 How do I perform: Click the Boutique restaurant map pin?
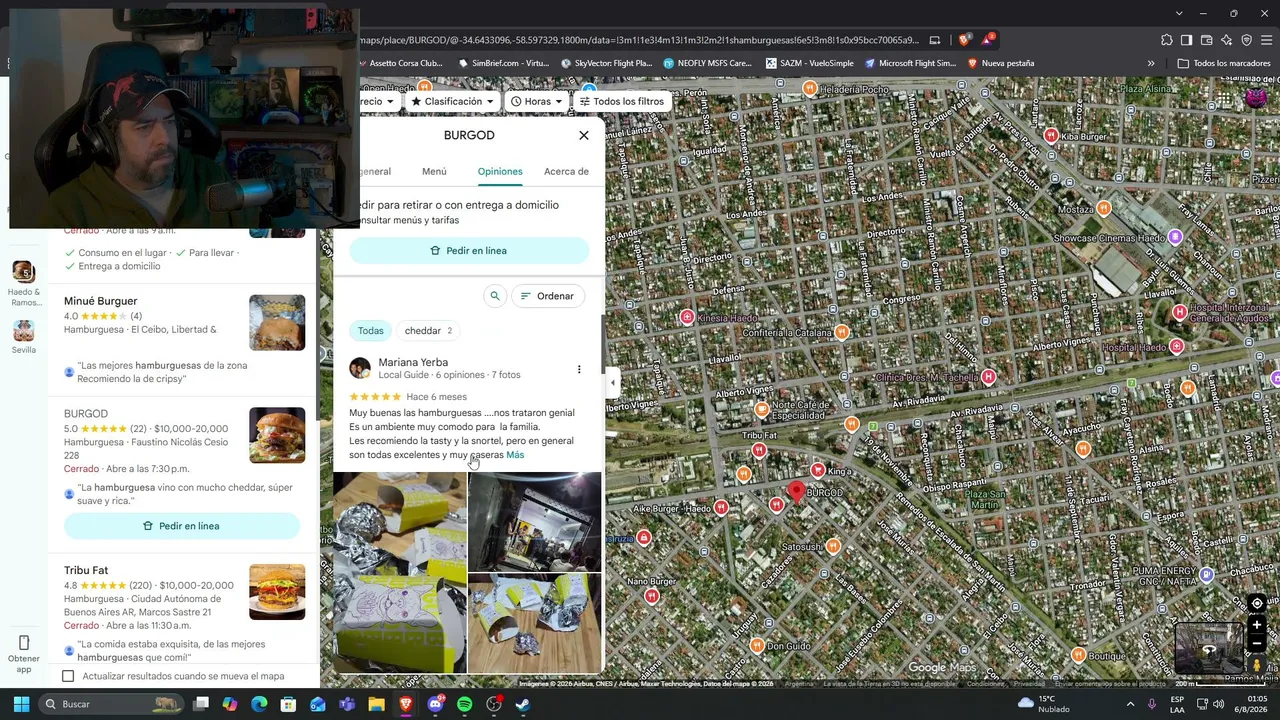pos(1078,655)
